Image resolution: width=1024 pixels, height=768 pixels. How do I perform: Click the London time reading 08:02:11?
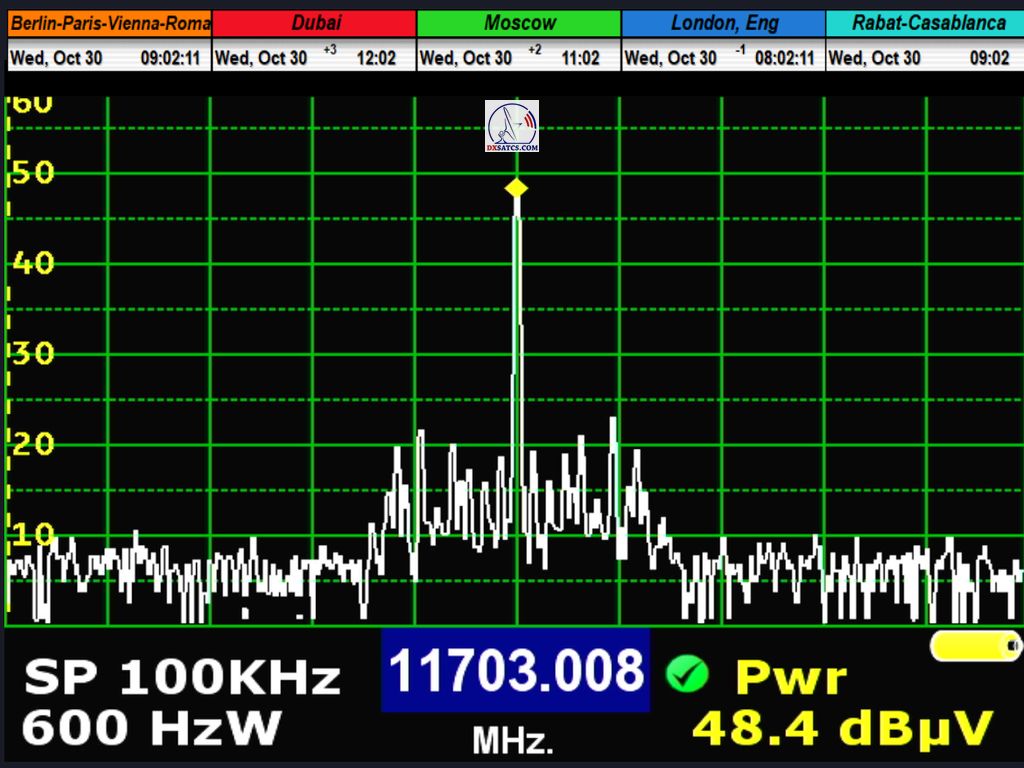coord(784,58)
